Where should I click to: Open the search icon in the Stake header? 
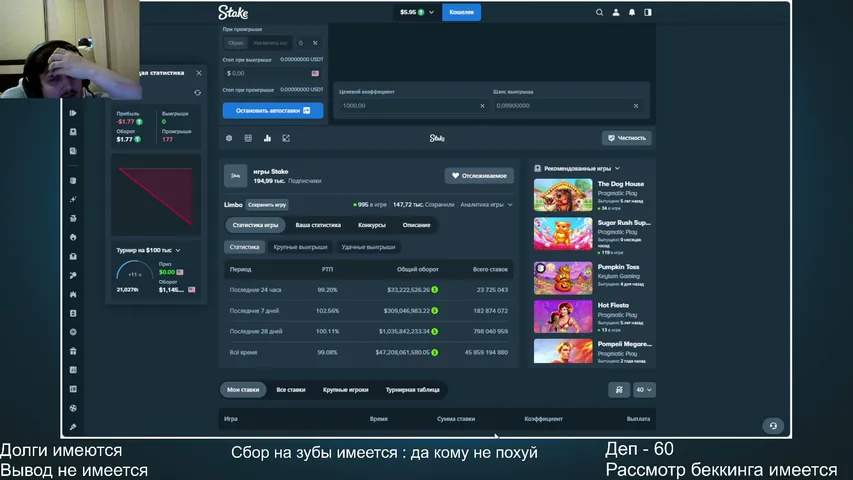599,12
